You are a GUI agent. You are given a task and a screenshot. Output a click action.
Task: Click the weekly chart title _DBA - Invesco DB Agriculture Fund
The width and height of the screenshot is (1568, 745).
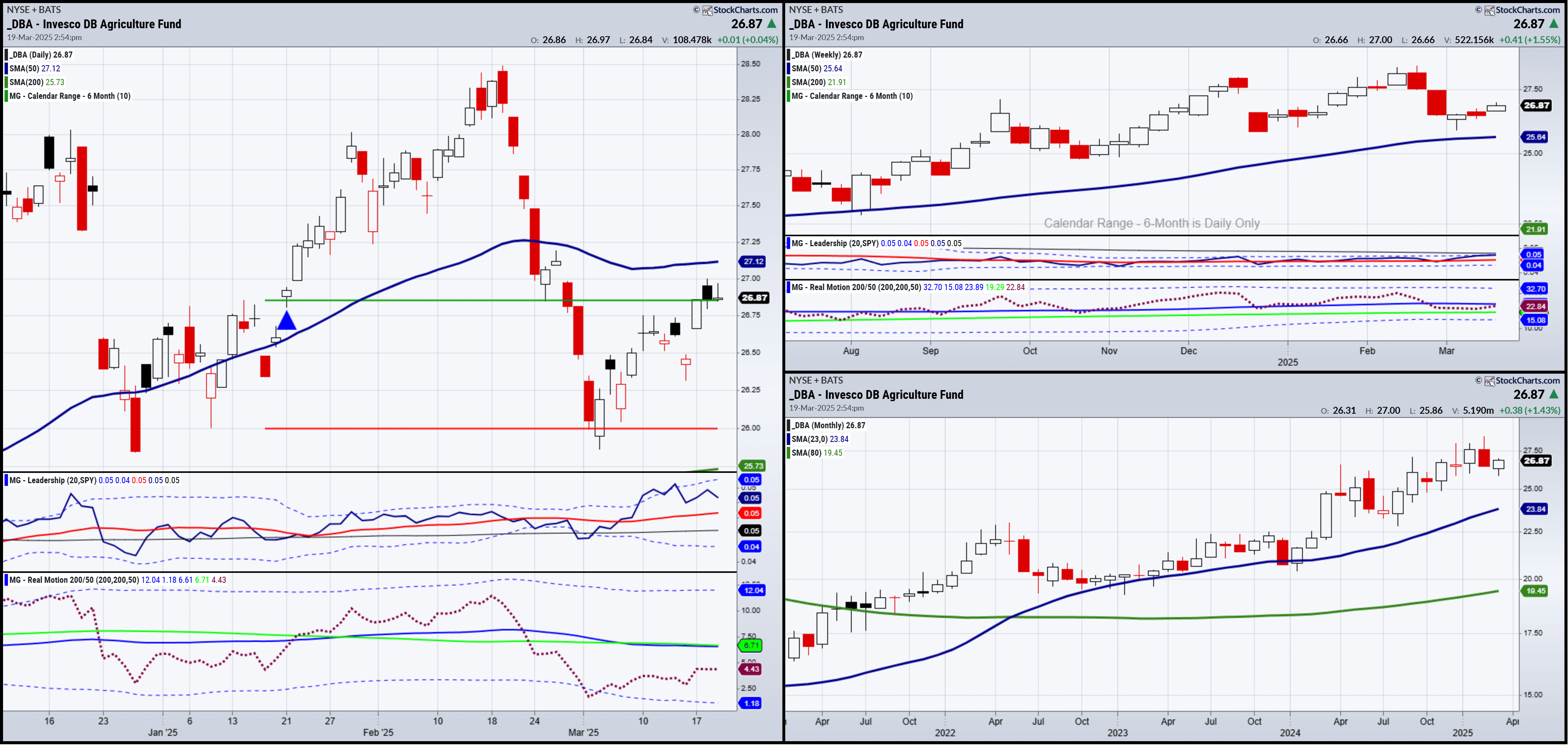point(876,24)
